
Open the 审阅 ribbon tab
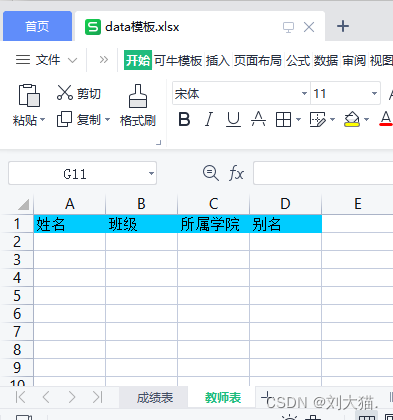tap(354, 61)
